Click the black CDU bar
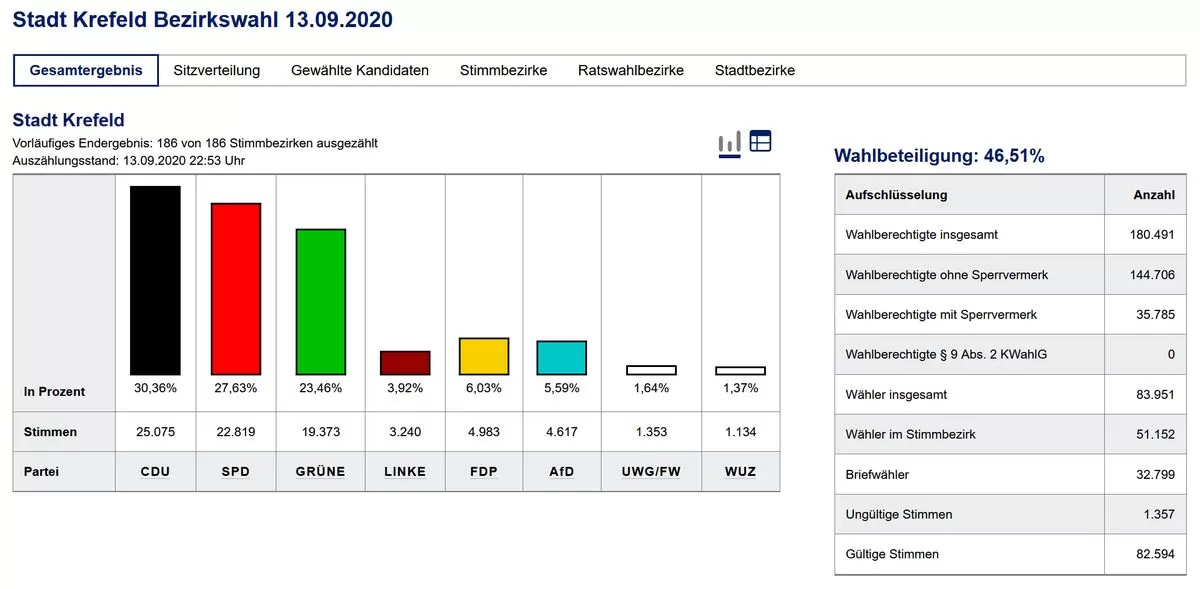The image size is (1200, 589). (x=155, y=280)
